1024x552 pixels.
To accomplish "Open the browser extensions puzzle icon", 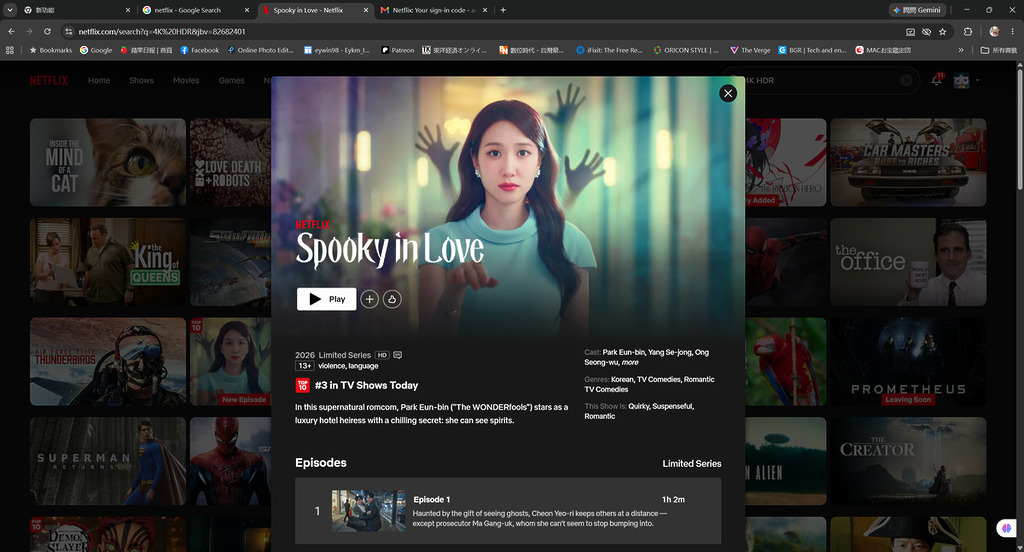I will pyautogui.click(x=968, y=31).
